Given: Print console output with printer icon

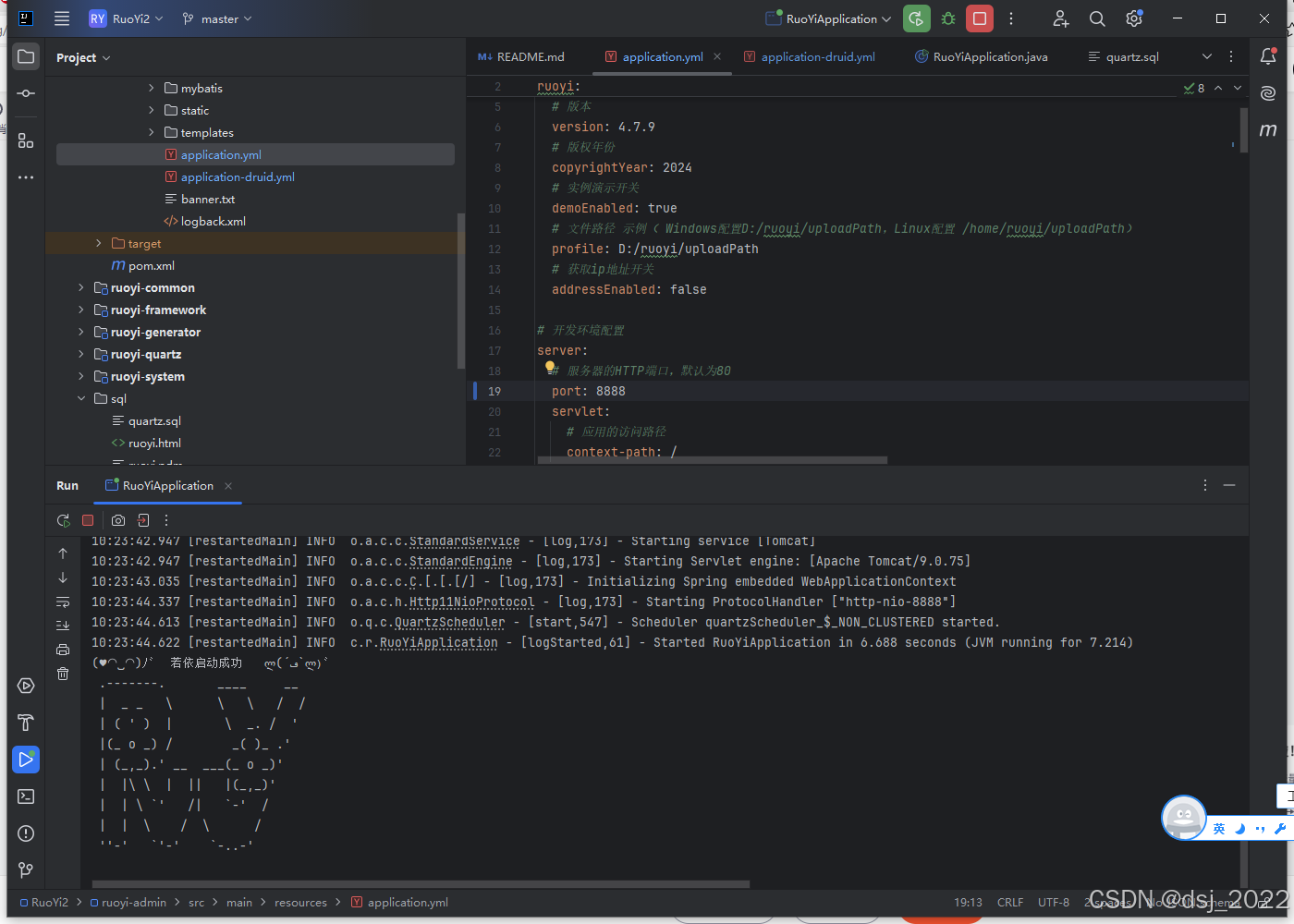Looking at the screenshot, I should (x=63, y=650).
